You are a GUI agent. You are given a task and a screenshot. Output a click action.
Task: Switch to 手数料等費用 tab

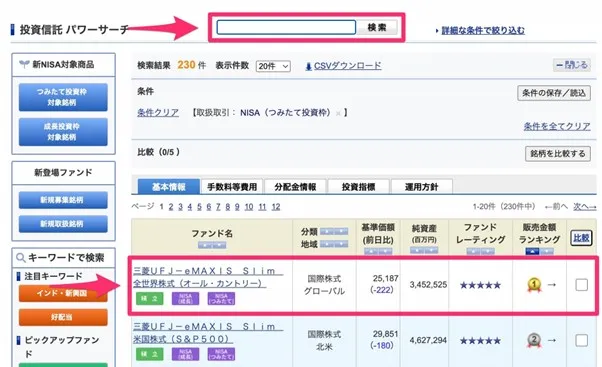coord(232,187)
